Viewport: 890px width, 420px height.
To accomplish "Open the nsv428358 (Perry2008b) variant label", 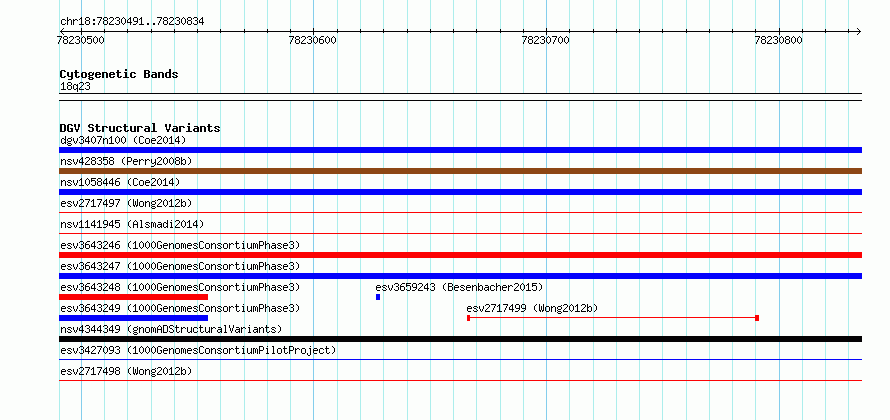I will (126, 161).
